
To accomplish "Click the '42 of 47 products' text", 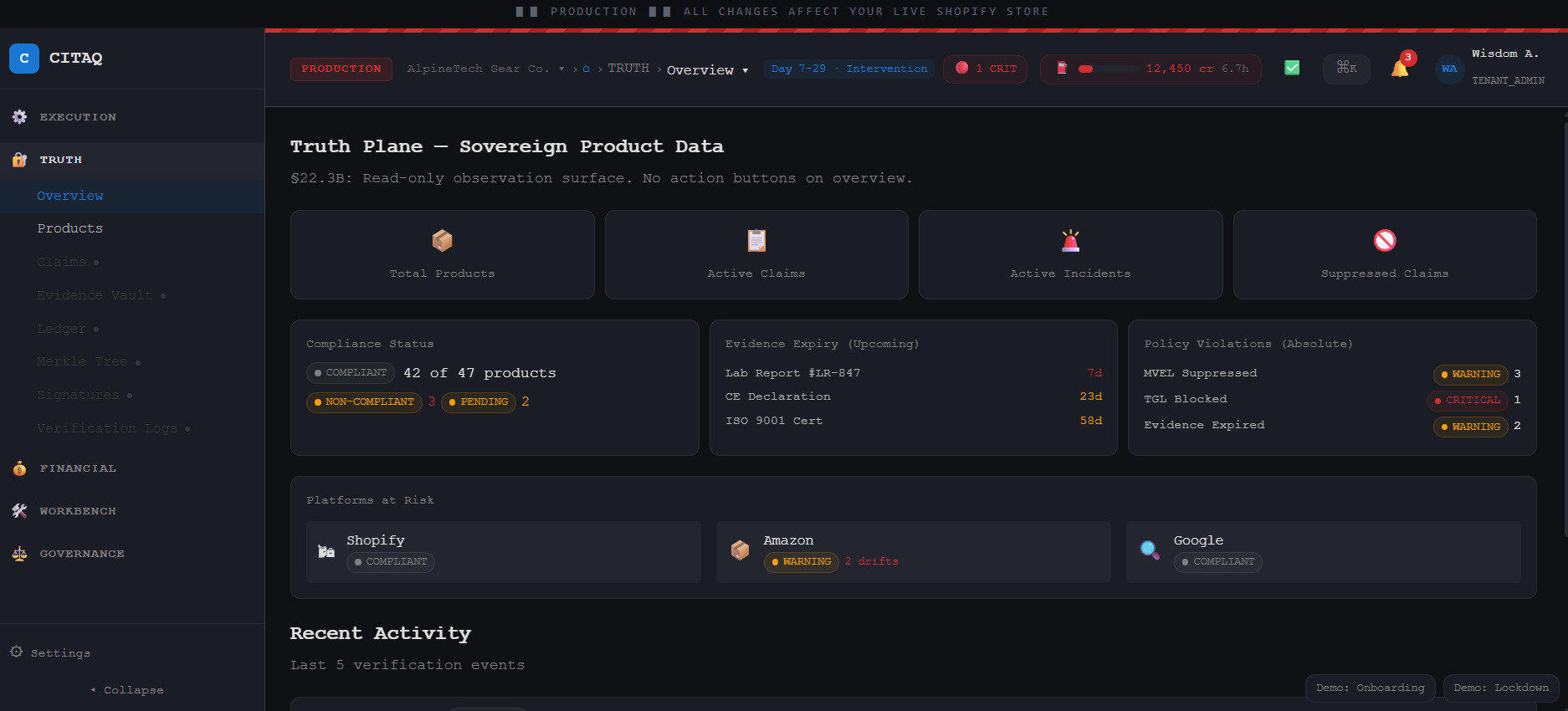I will pos(479,373).
